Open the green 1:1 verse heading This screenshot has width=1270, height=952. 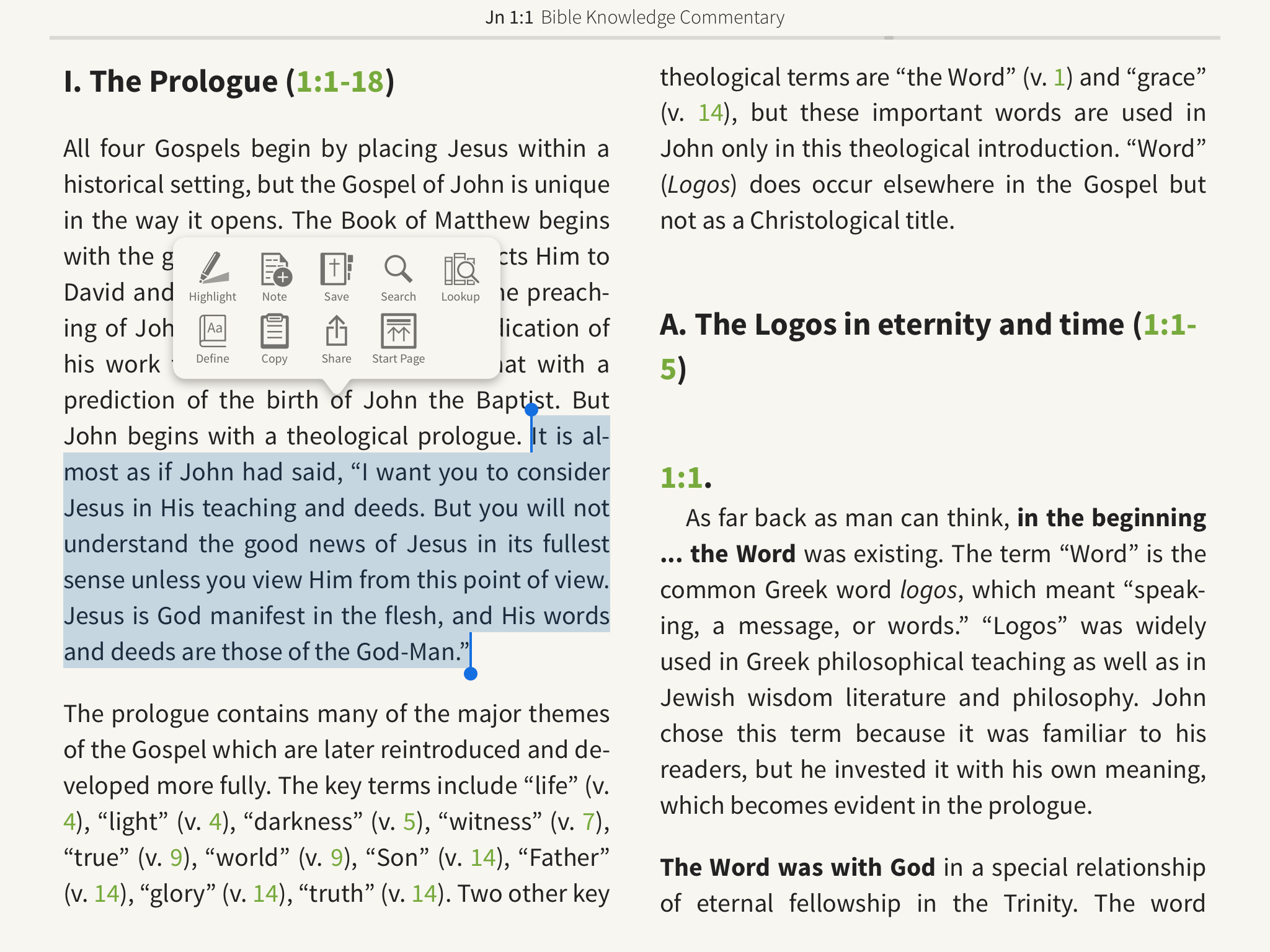[x=682, y=477]
